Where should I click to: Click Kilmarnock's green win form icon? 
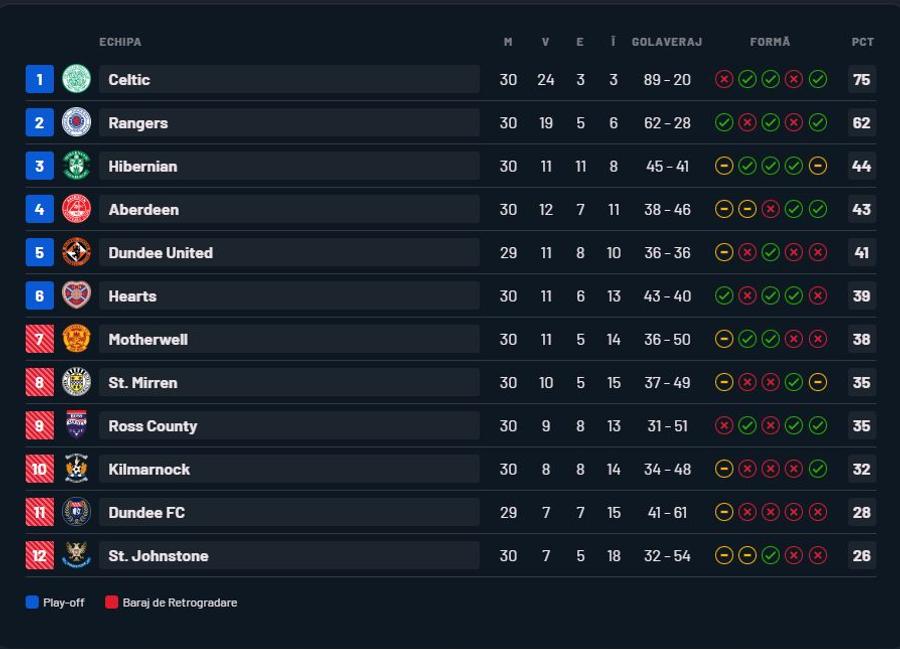click(x=817, y=469)
